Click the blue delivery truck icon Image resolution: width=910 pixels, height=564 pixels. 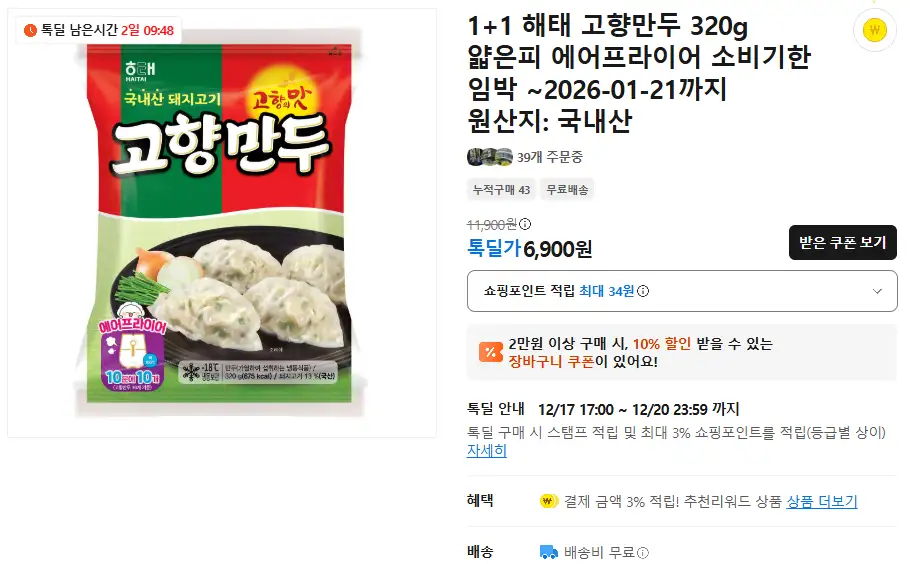(548, 552)
